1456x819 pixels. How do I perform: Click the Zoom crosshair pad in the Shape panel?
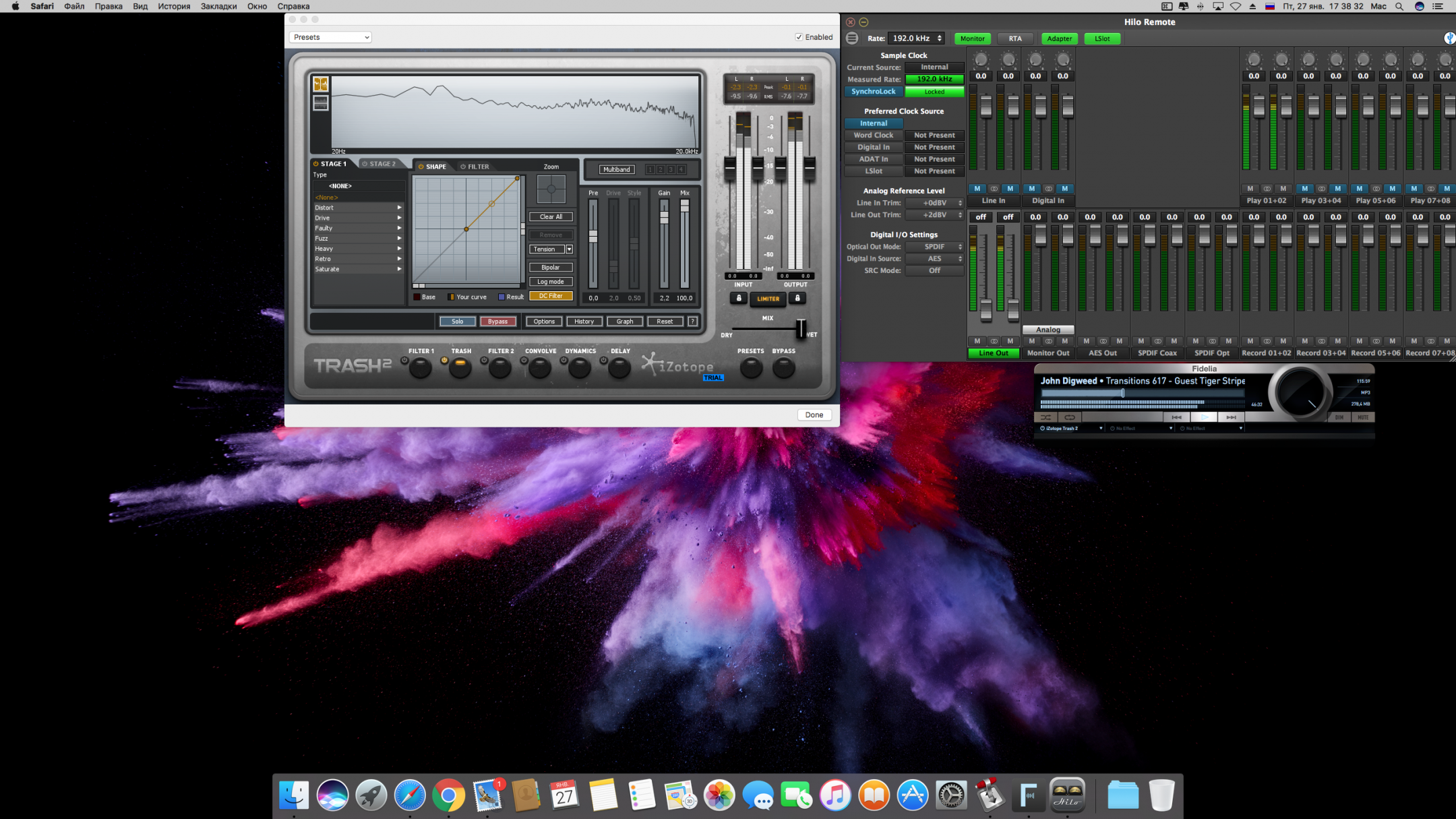[x=551, y=189]
